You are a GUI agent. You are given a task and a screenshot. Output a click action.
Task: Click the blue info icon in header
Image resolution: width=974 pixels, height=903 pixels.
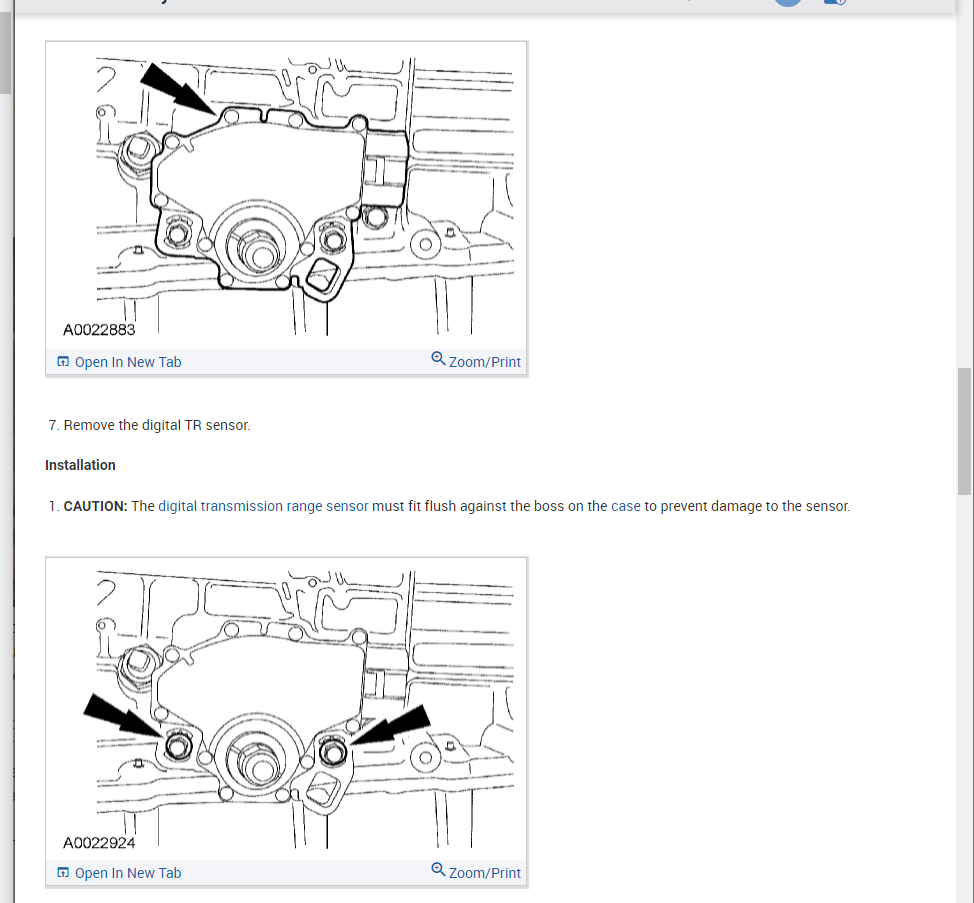(834, 2)
